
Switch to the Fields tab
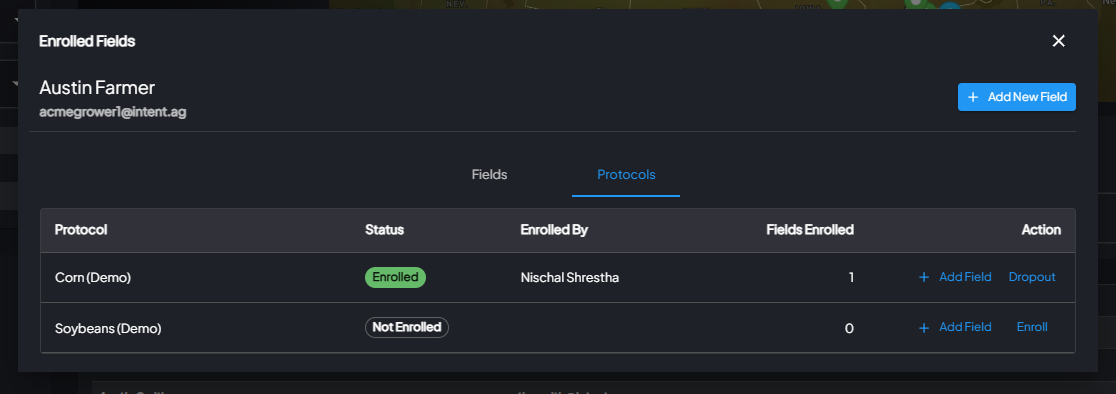point(490,174)
